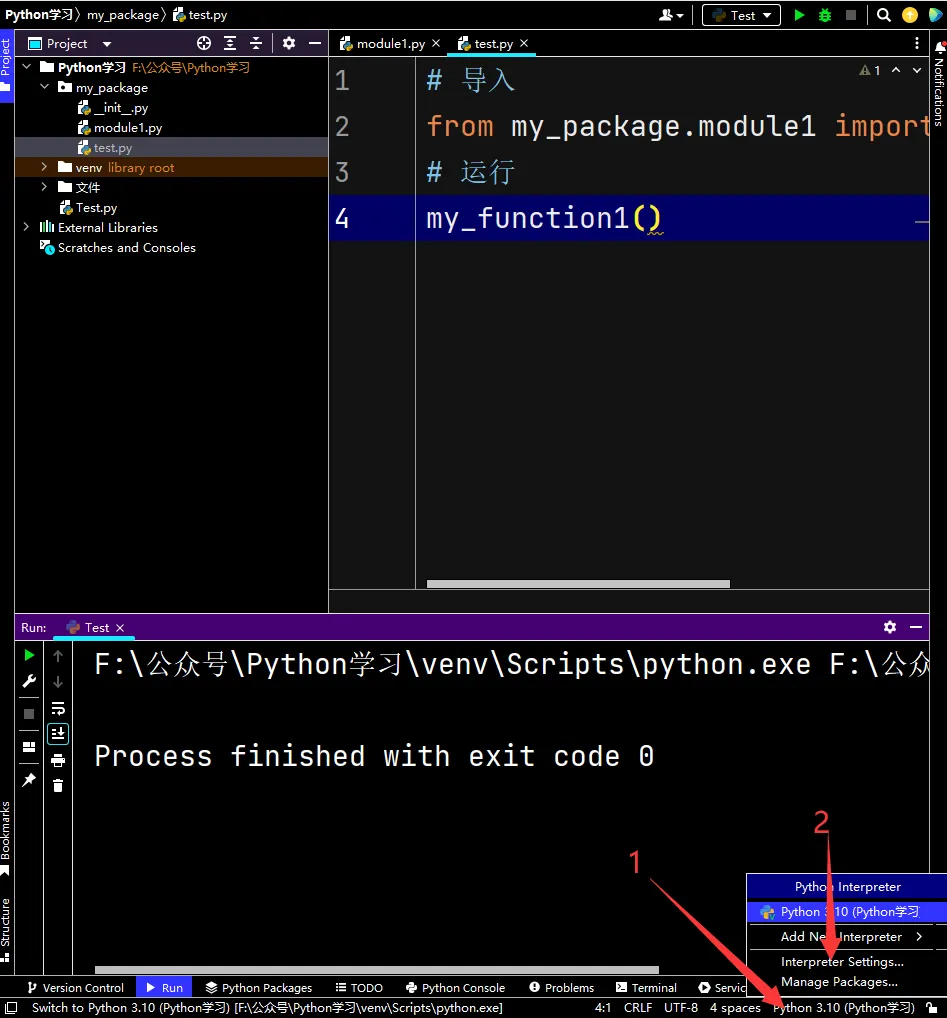The image size is (947, 1018).
Task: Open the Python Console tool window
Action: [x=455, y=987]
